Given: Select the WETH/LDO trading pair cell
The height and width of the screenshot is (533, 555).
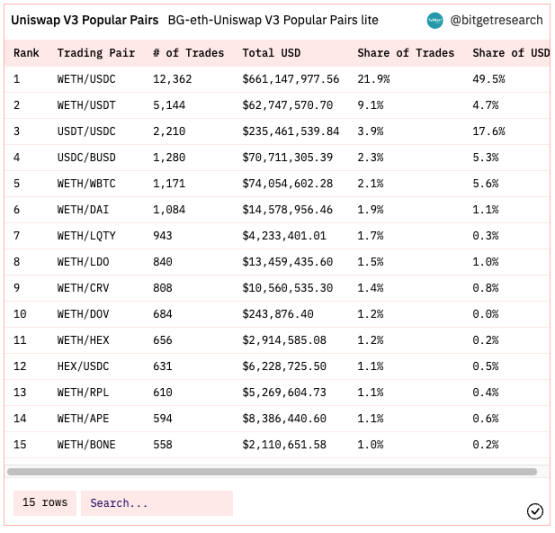Looking at the screenshot, I should click(x=83, y=262).
